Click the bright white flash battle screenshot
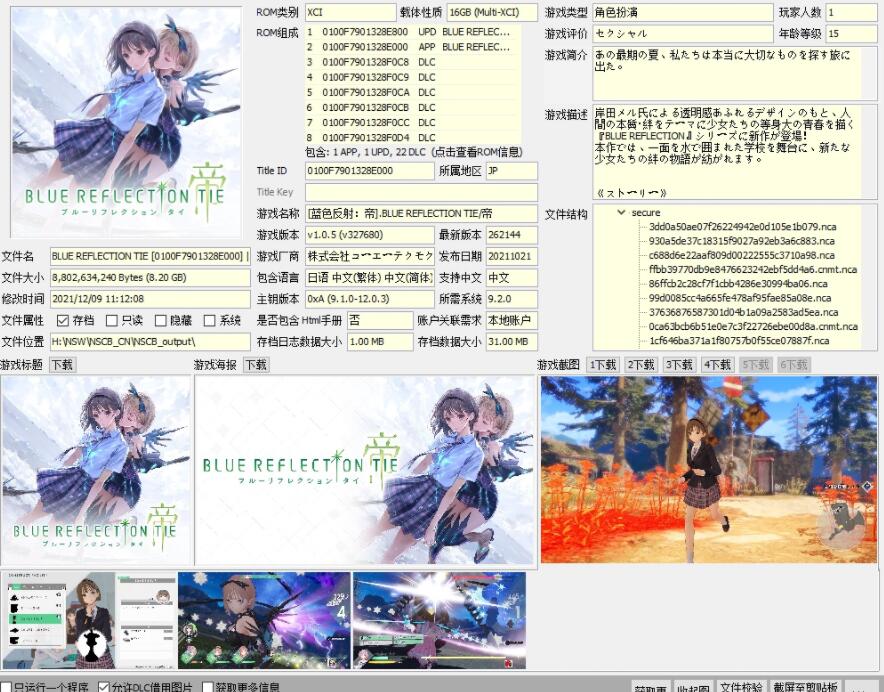 pos(439,620)
